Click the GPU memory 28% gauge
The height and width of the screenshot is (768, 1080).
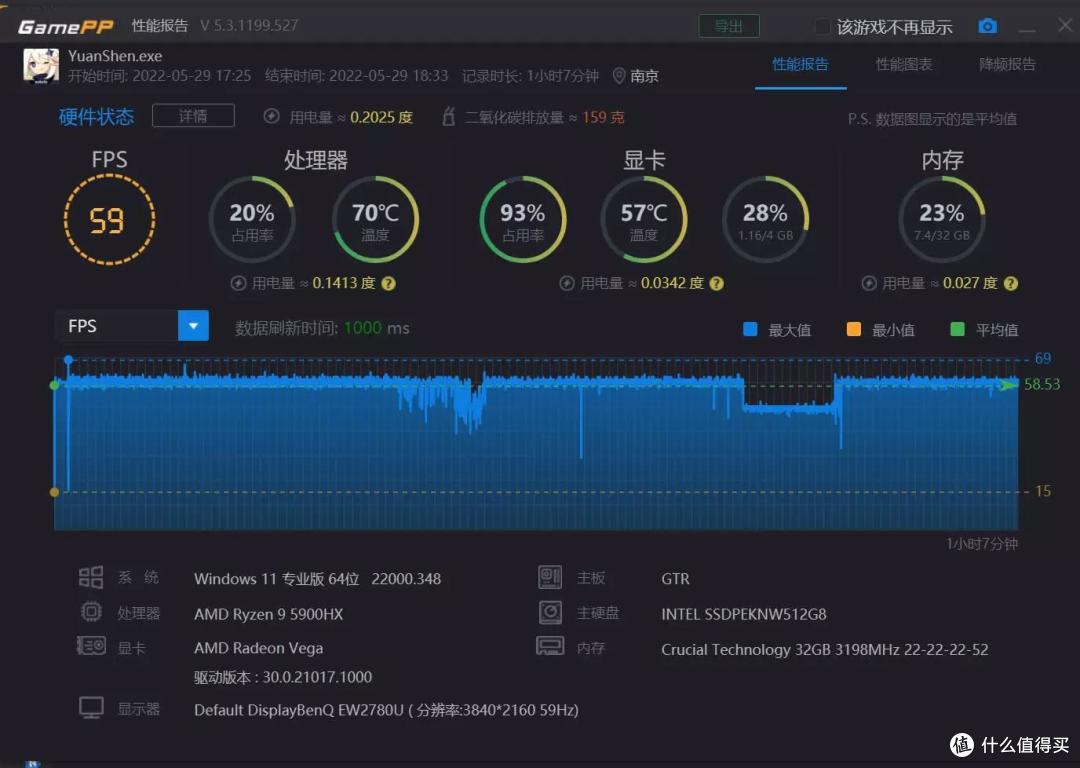[765, 220]
